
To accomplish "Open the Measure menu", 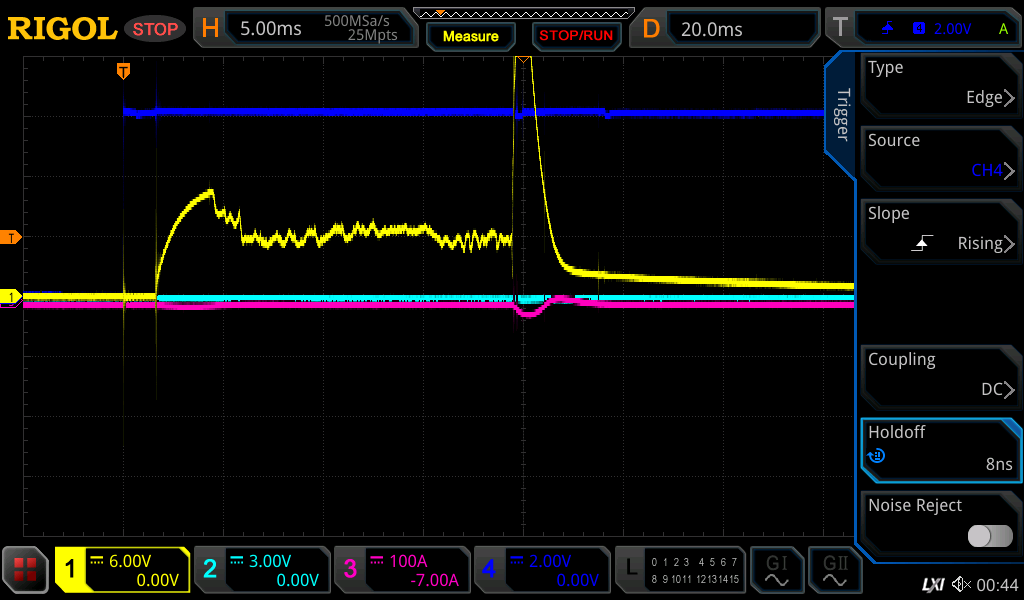I will 470,36.
